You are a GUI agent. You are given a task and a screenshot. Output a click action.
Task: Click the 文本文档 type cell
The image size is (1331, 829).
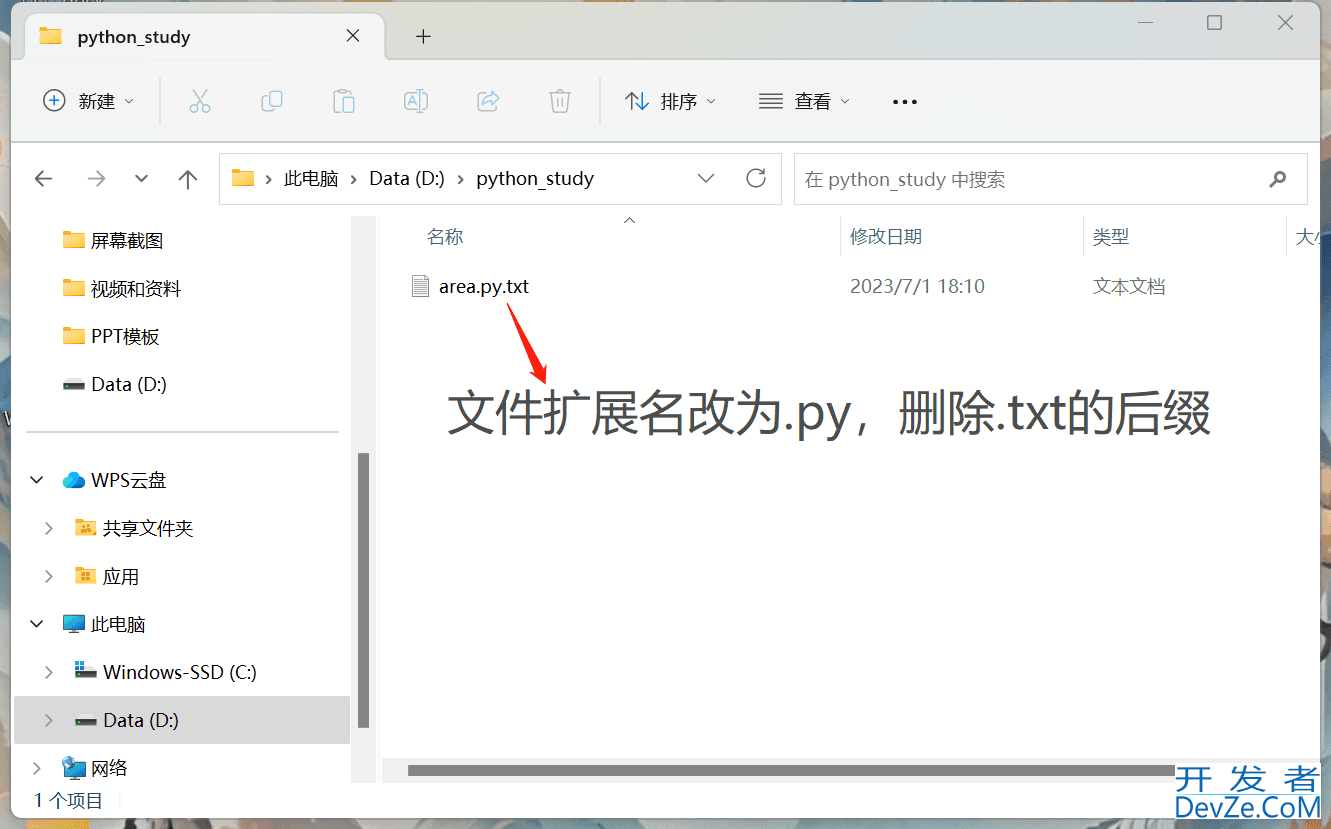(1129, 286)
